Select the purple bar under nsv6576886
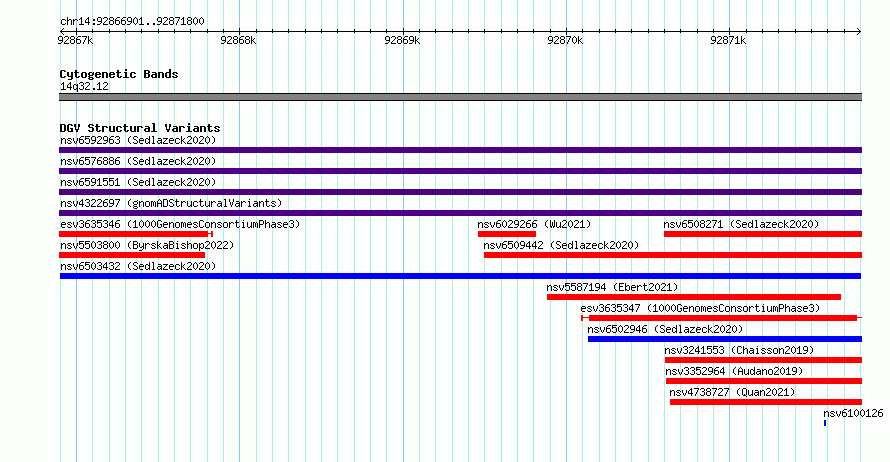The image size is (890, 462). 460,171
